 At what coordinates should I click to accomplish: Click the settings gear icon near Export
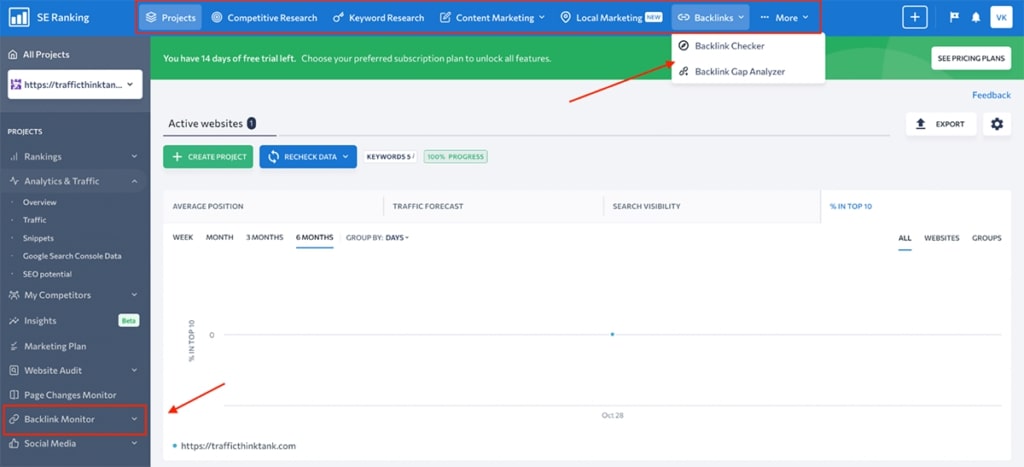(x=997, y=124)
